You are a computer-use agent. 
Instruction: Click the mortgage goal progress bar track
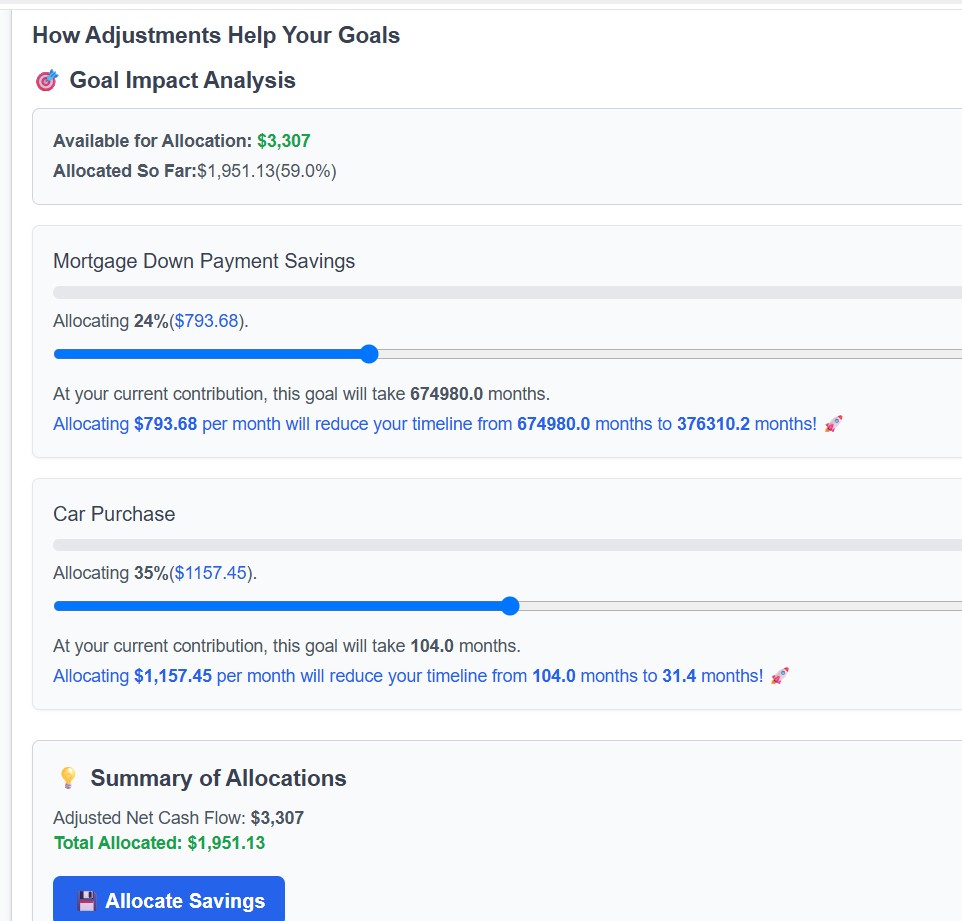500,292
